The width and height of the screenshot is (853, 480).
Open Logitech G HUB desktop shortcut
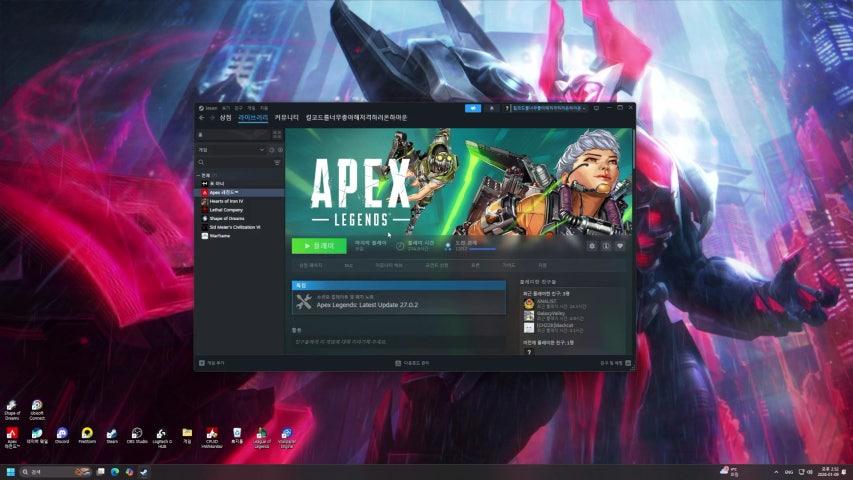(x=162, y=438)
